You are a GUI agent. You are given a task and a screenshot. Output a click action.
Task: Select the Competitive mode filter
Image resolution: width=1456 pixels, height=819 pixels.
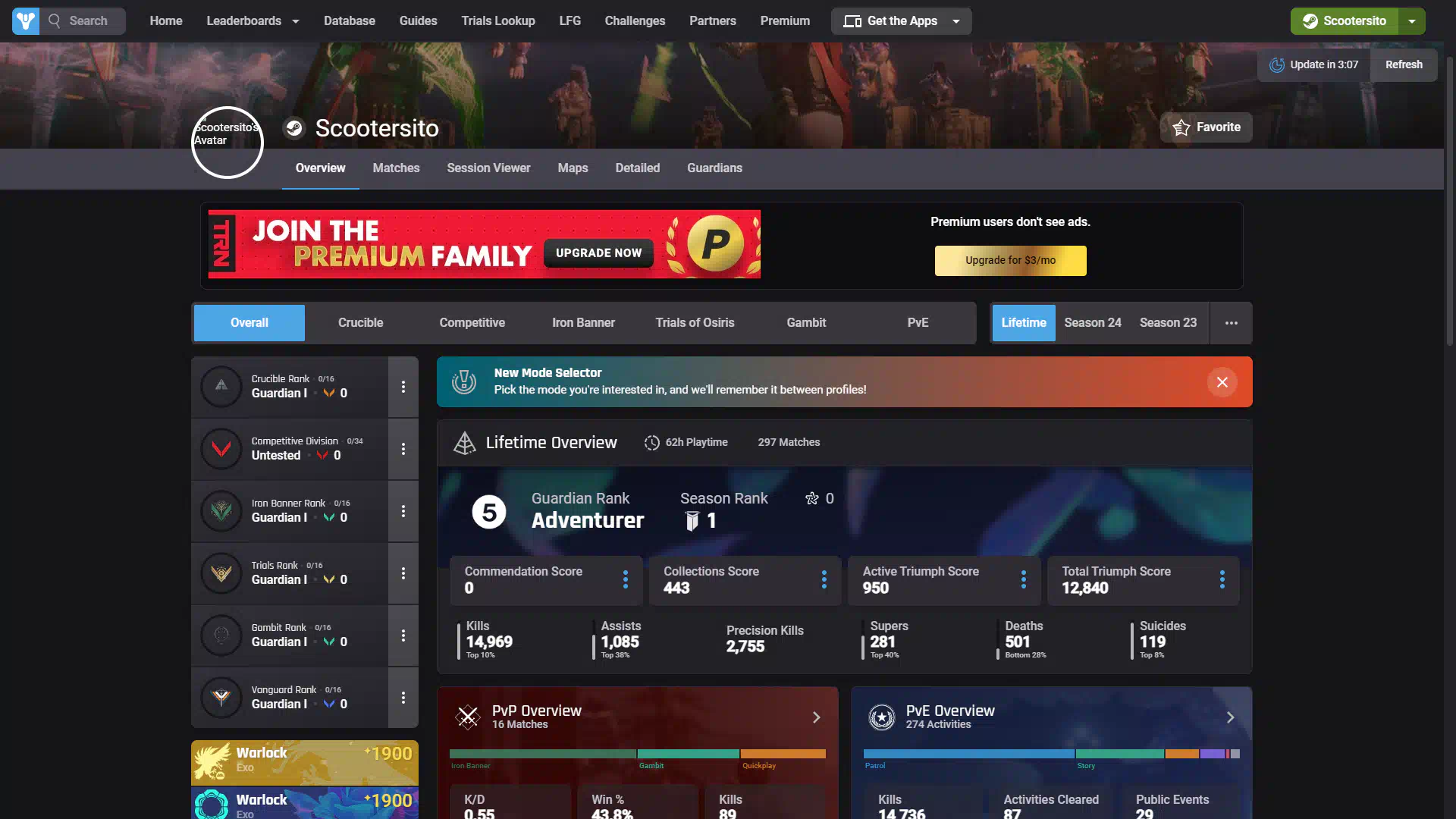click(472, 323)
